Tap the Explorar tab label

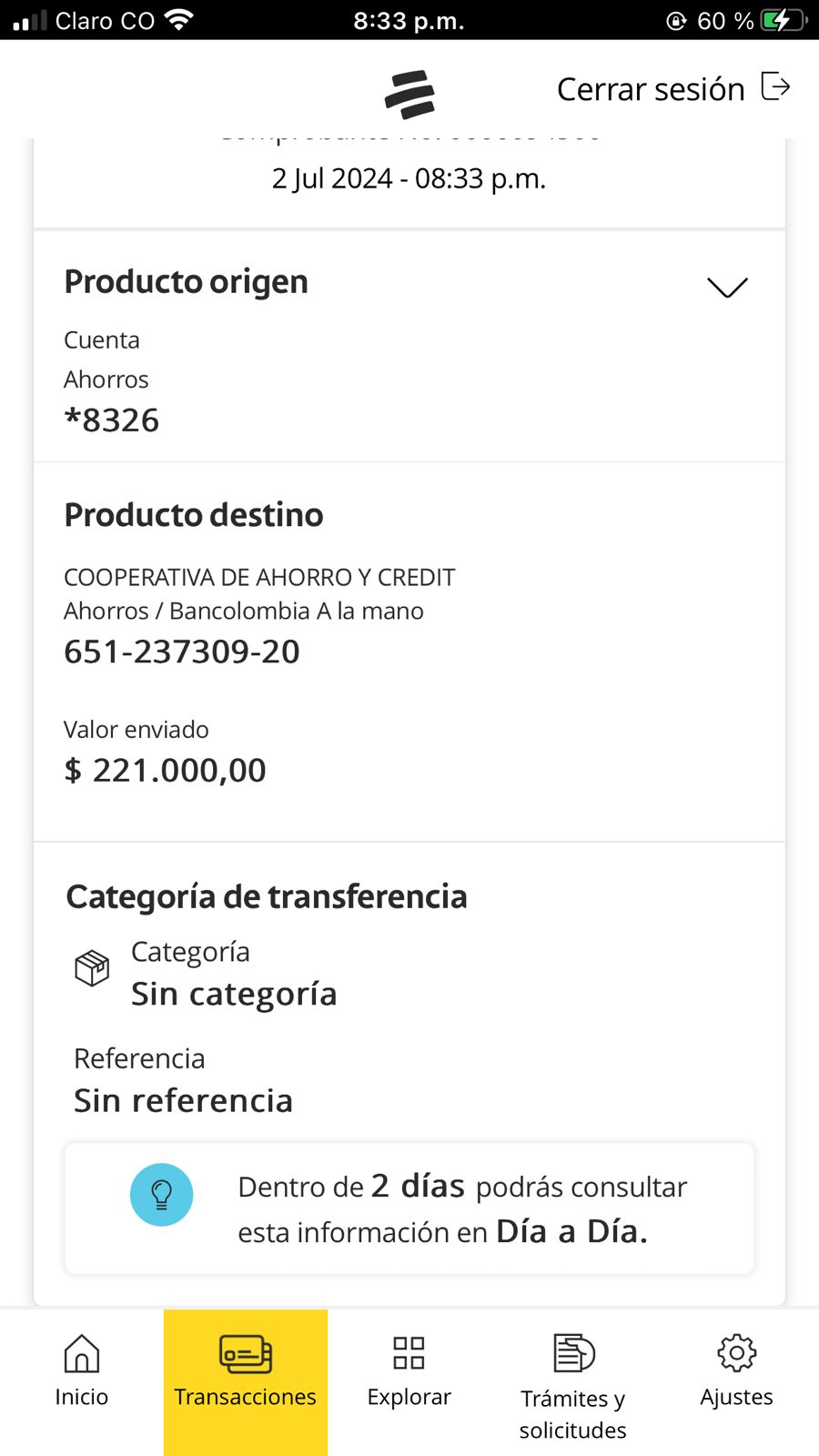pyautogui.click(x=409, y=1397)
